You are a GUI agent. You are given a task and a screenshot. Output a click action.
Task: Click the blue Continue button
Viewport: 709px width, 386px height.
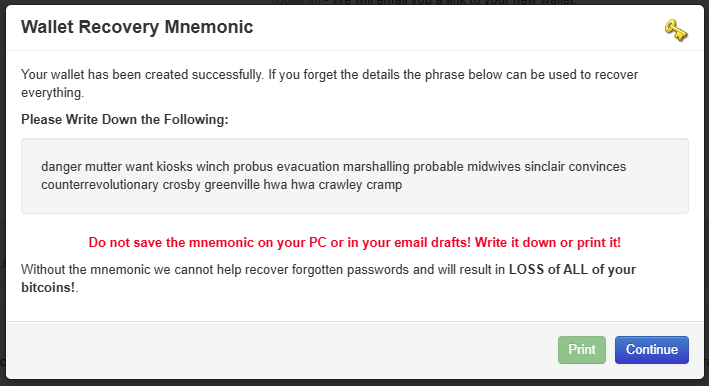coord(652,349)
